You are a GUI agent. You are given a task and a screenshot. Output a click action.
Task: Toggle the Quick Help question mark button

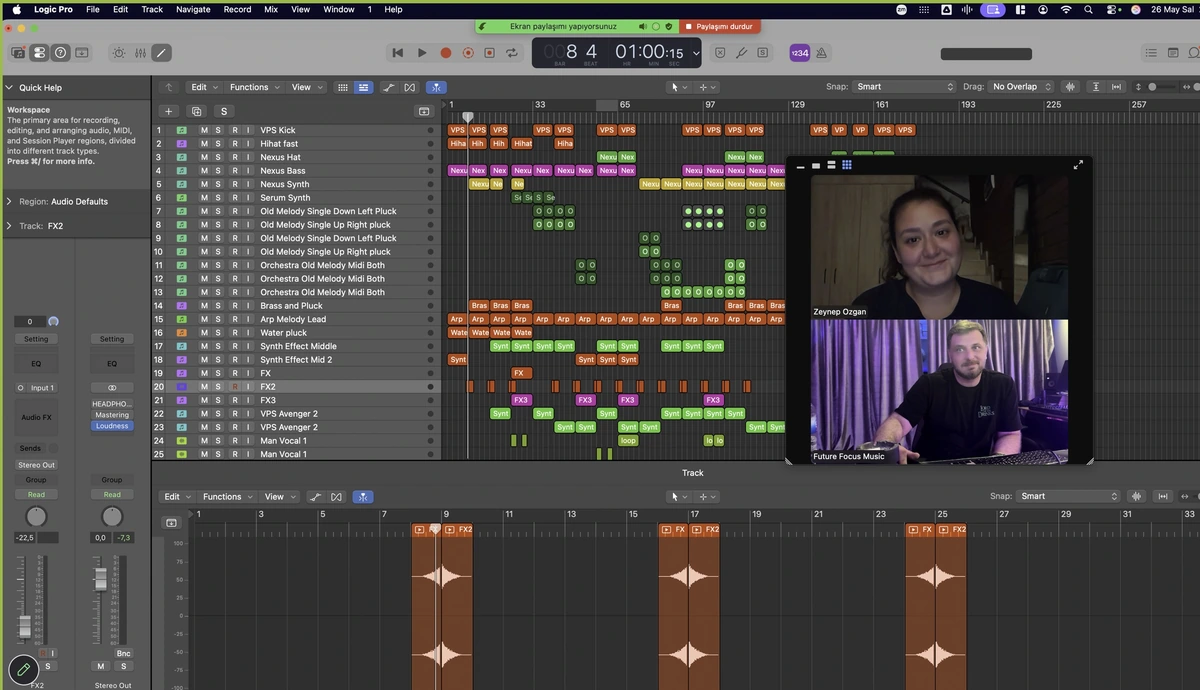60,52
